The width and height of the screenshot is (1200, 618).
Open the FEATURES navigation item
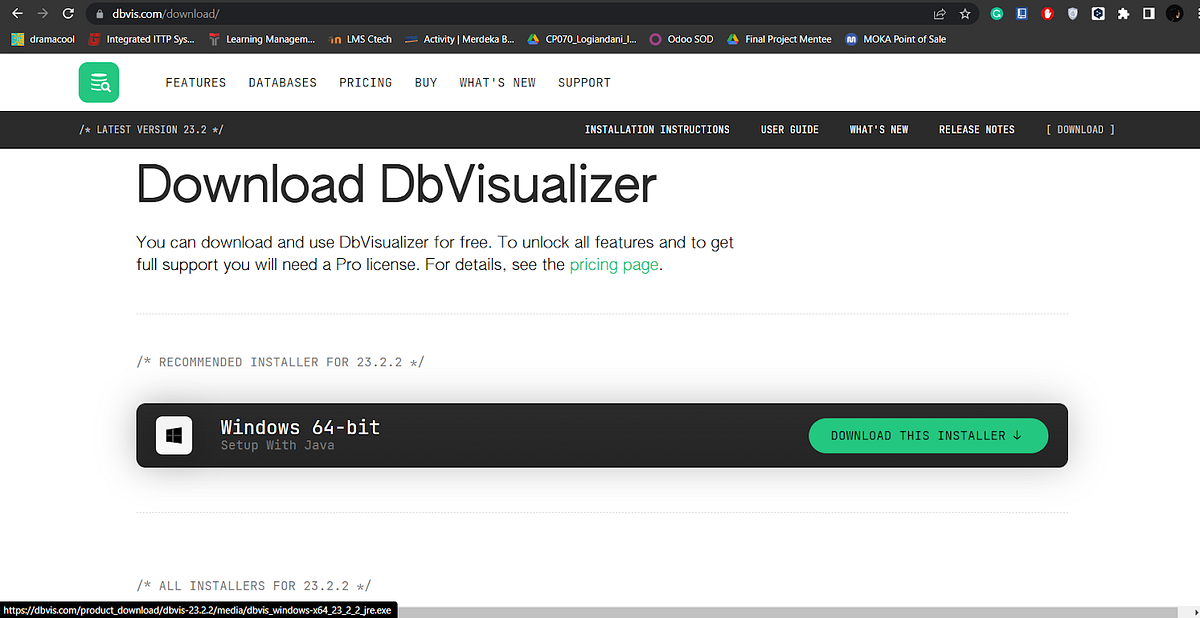(x=196, y=82)
